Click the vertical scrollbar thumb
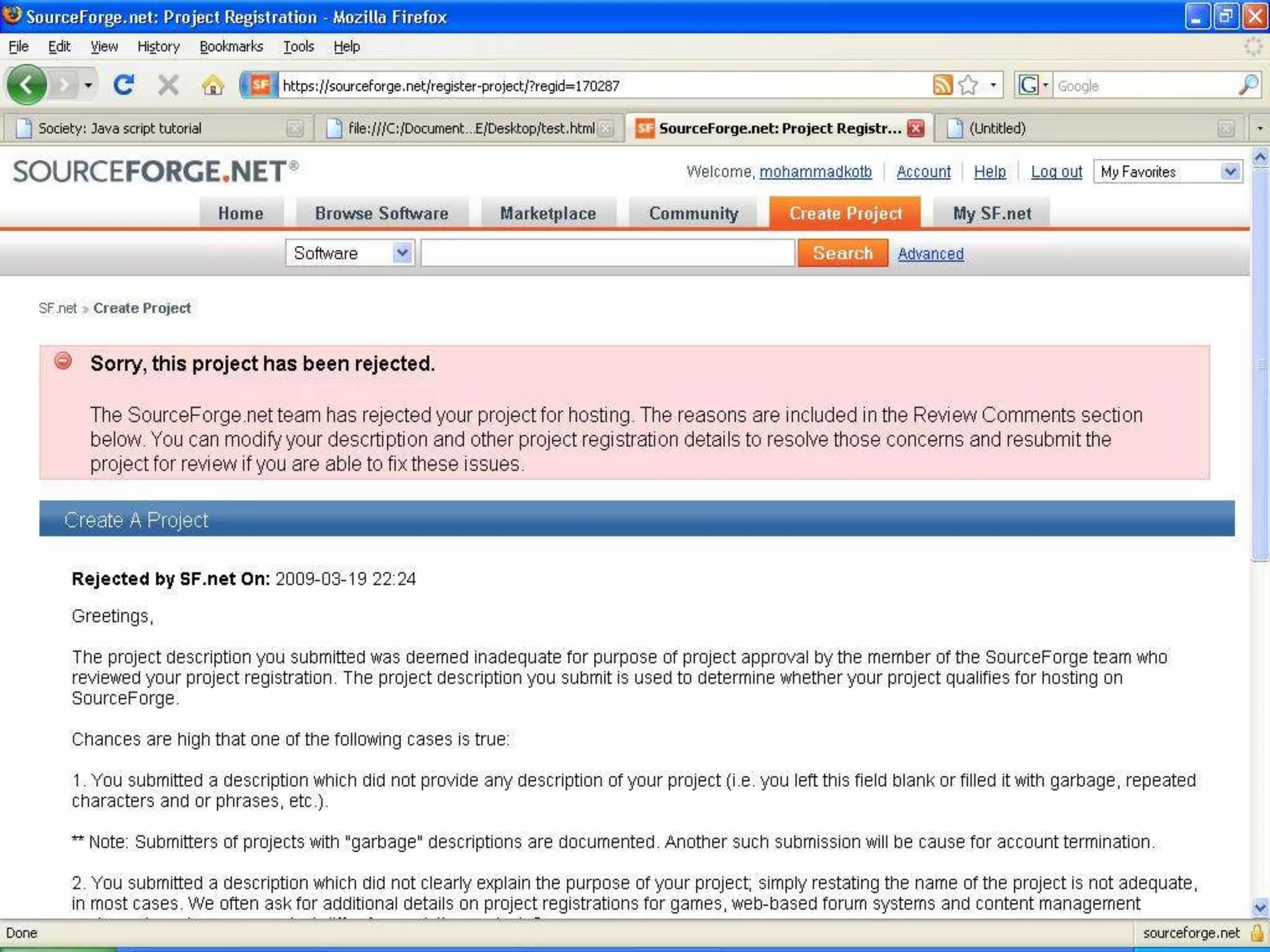 [x=1259, y=364]
